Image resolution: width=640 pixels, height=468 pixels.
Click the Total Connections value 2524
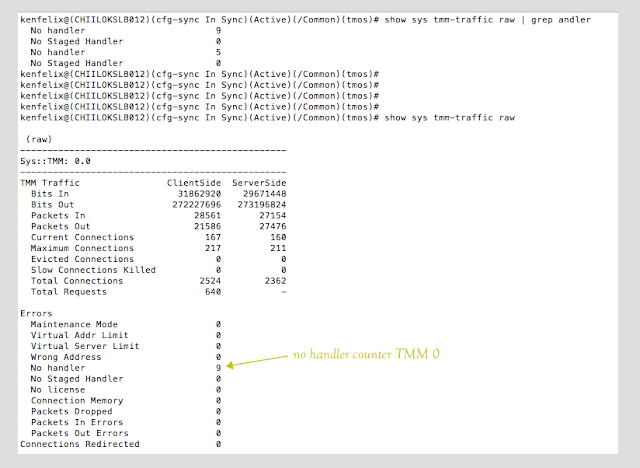tap(210, 281)
